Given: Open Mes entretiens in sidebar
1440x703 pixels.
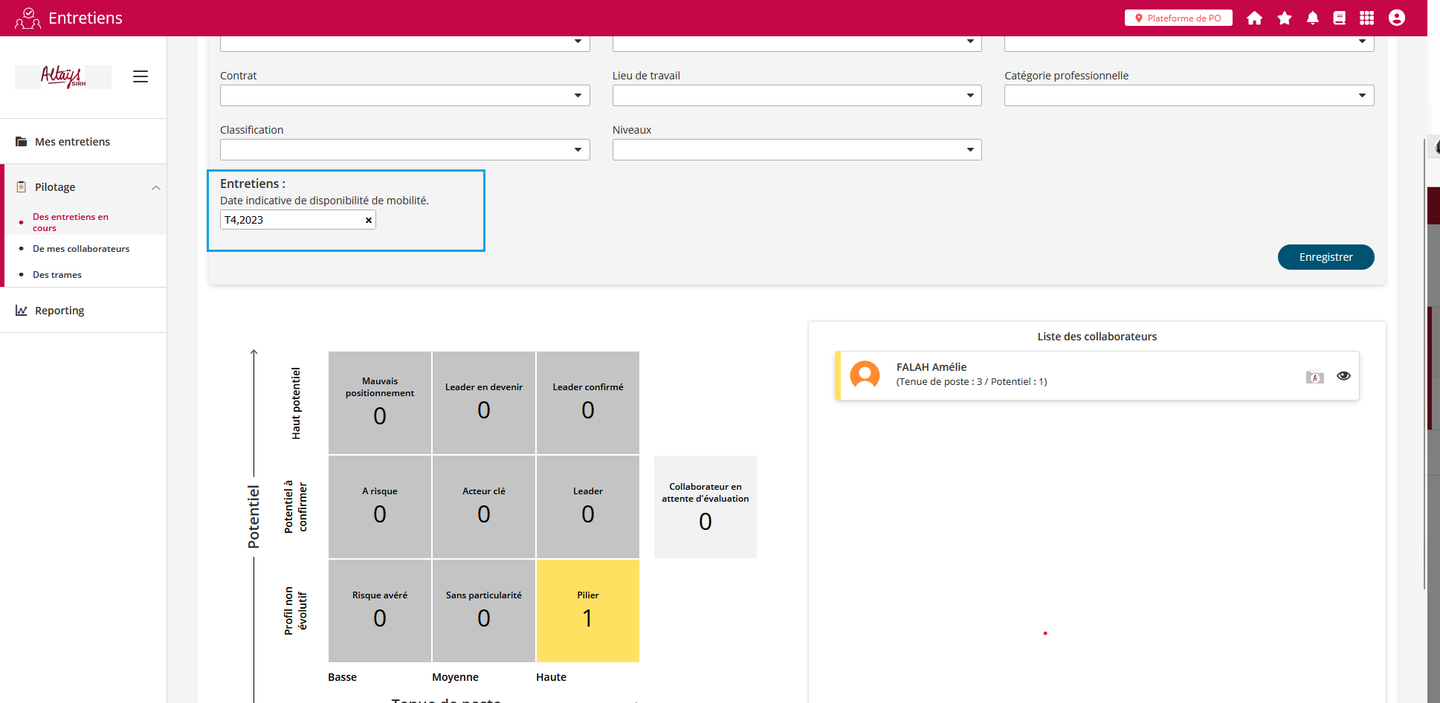Looking at the screenshot, I should 72,142.
